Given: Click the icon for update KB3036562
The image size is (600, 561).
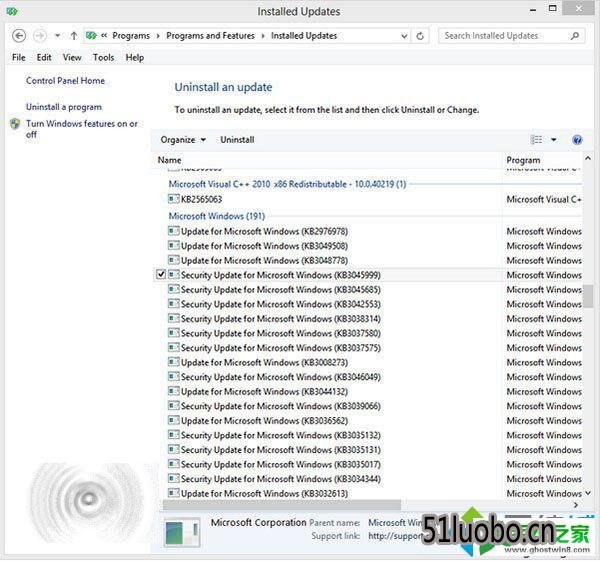Looking at the screenshot, I should click(x=174, y=420).
